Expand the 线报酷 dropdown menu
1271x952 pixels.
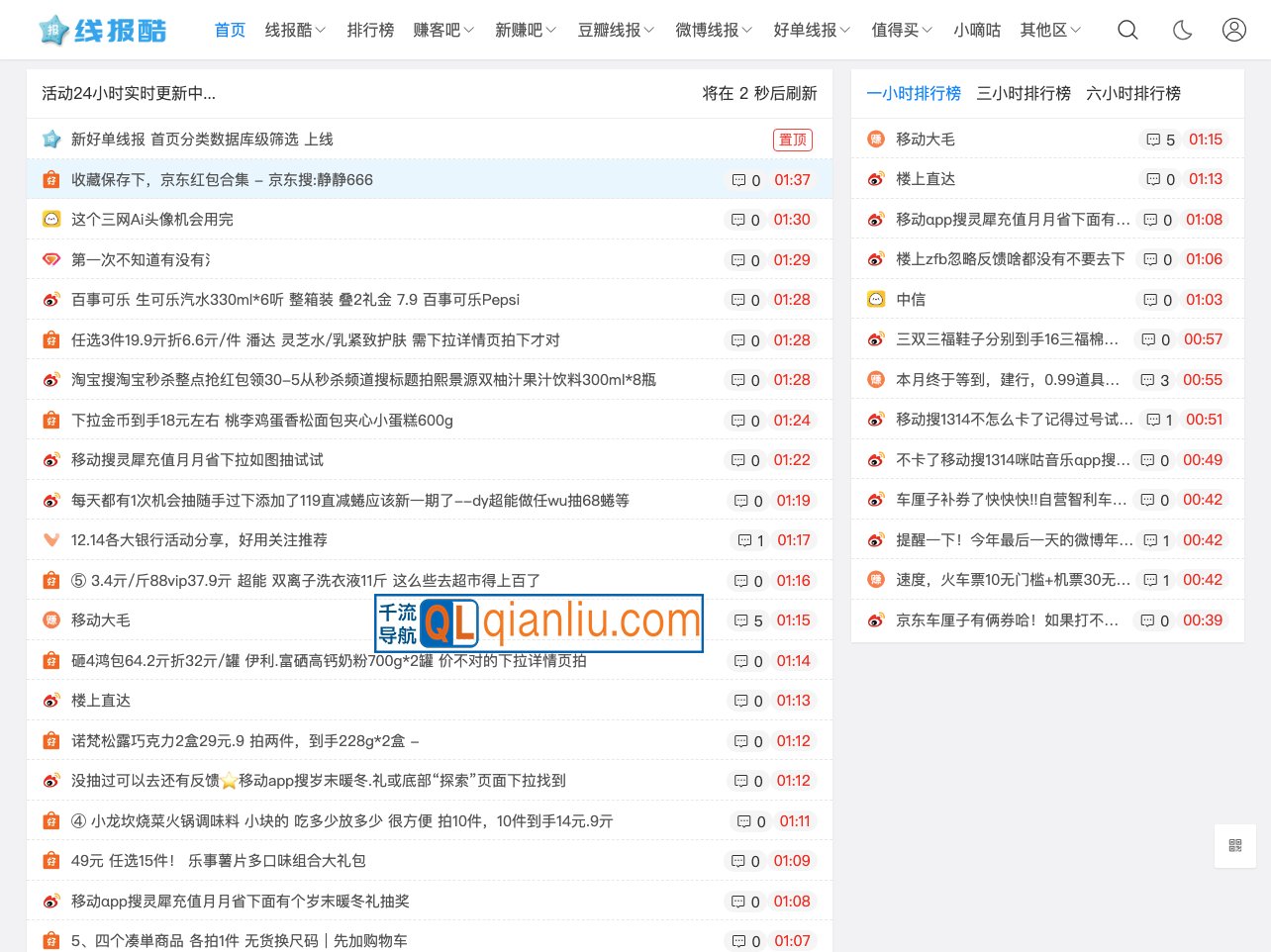[x=295, y=30]
